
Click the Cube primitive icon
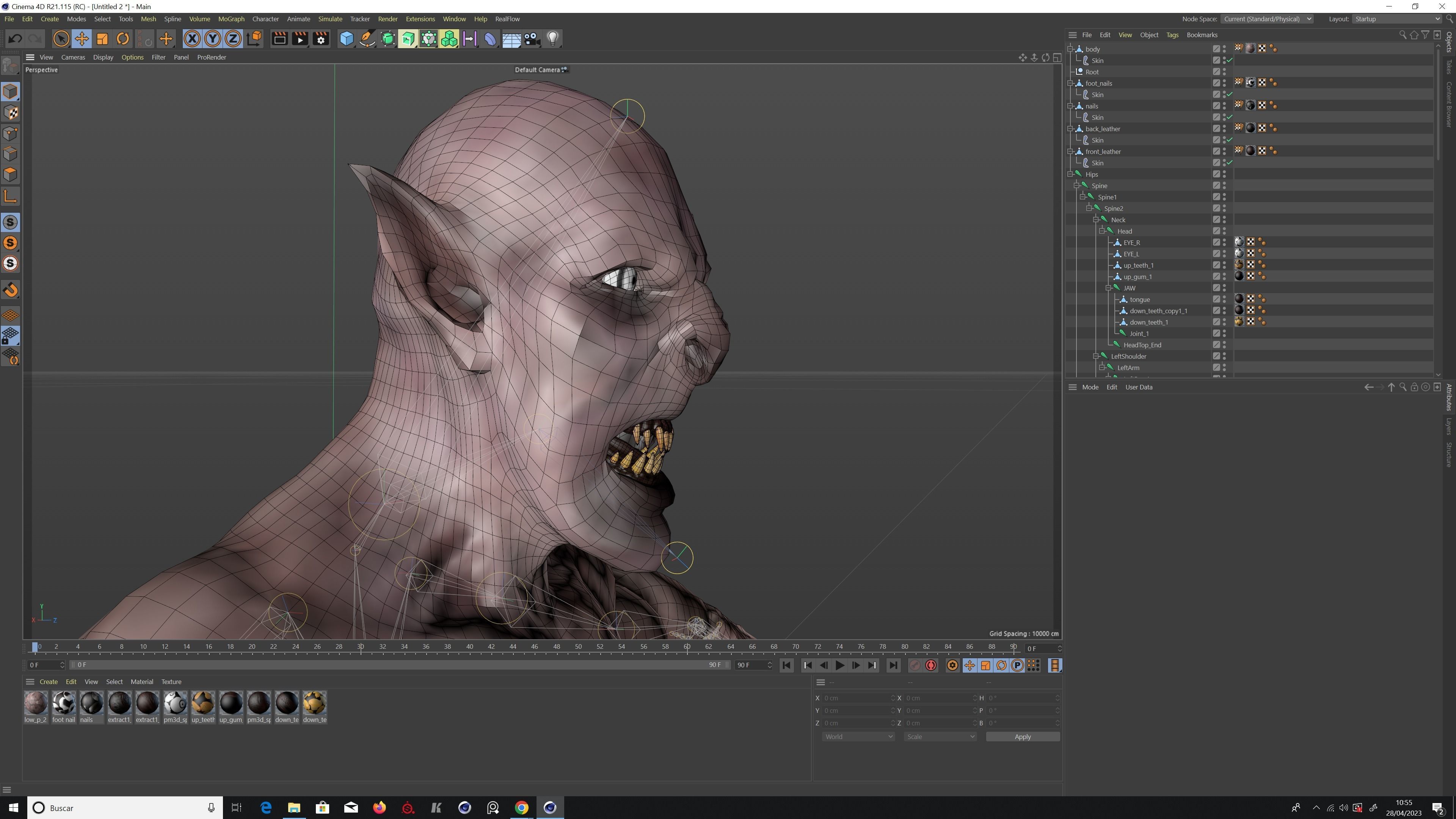tap(346, 38)
